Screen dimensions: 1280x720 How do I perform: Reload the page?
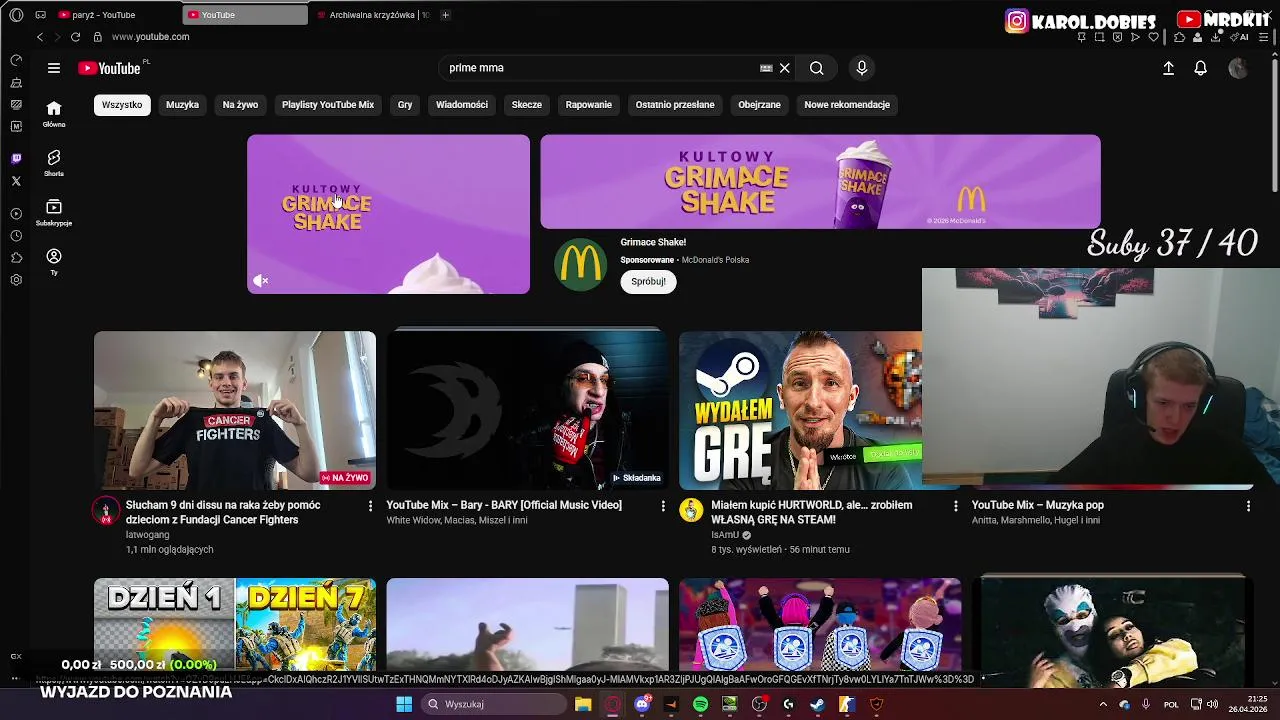click(75, 37)
